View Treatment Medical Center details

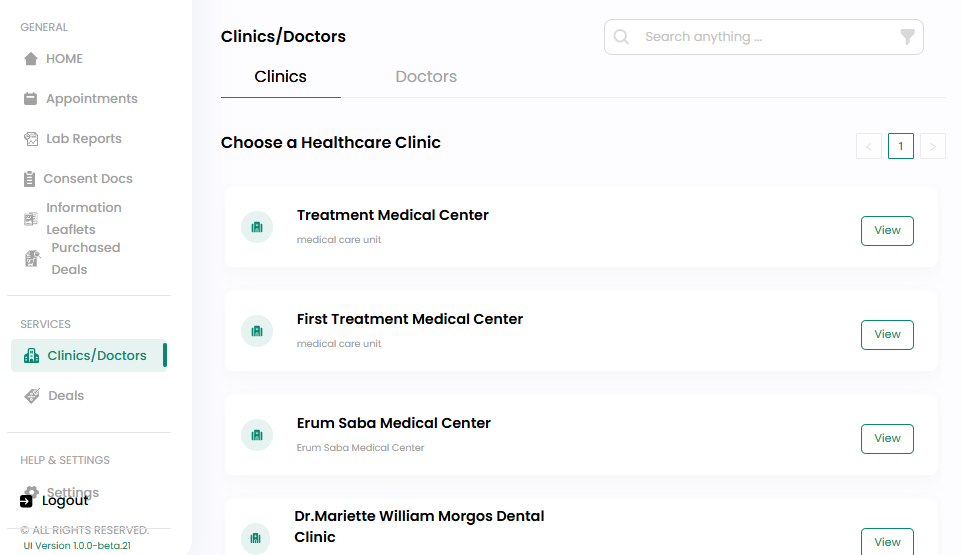[887, 231]
